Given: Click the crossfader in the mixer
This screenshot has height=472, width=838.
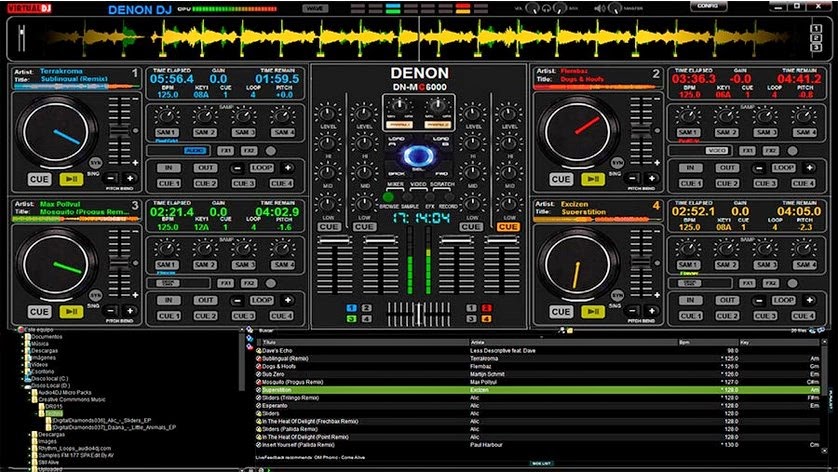Looking at the screenshot, I should click(419, 312).
